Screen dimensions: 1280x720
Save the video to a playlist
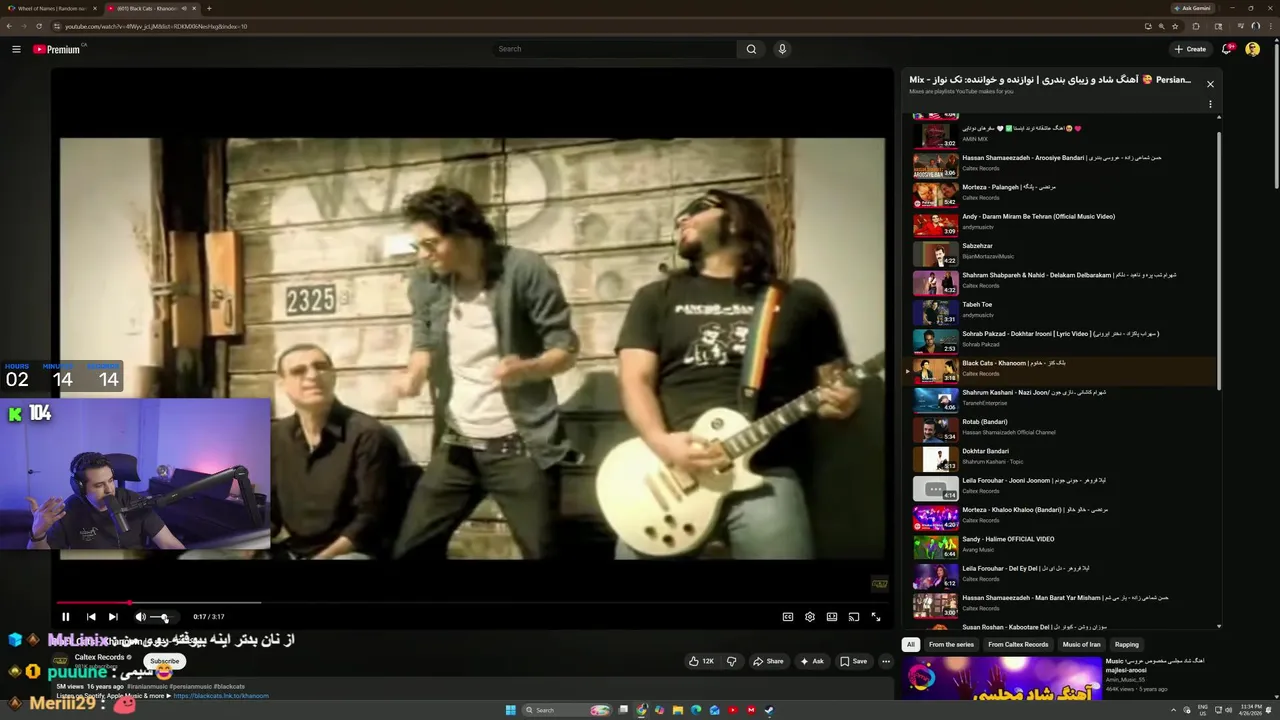coord(853,661)
